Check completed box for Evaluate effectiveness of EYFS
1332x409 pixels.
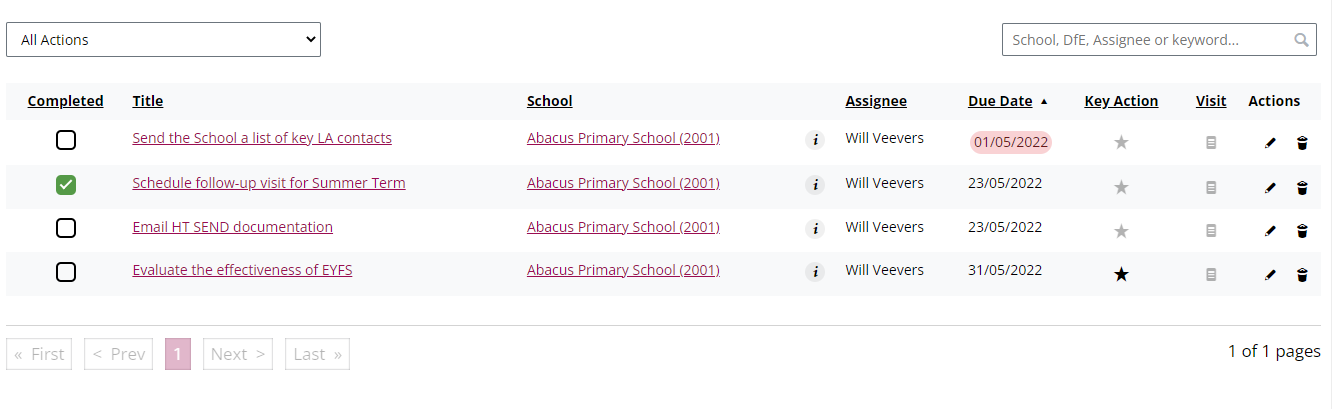pos(66,271)
